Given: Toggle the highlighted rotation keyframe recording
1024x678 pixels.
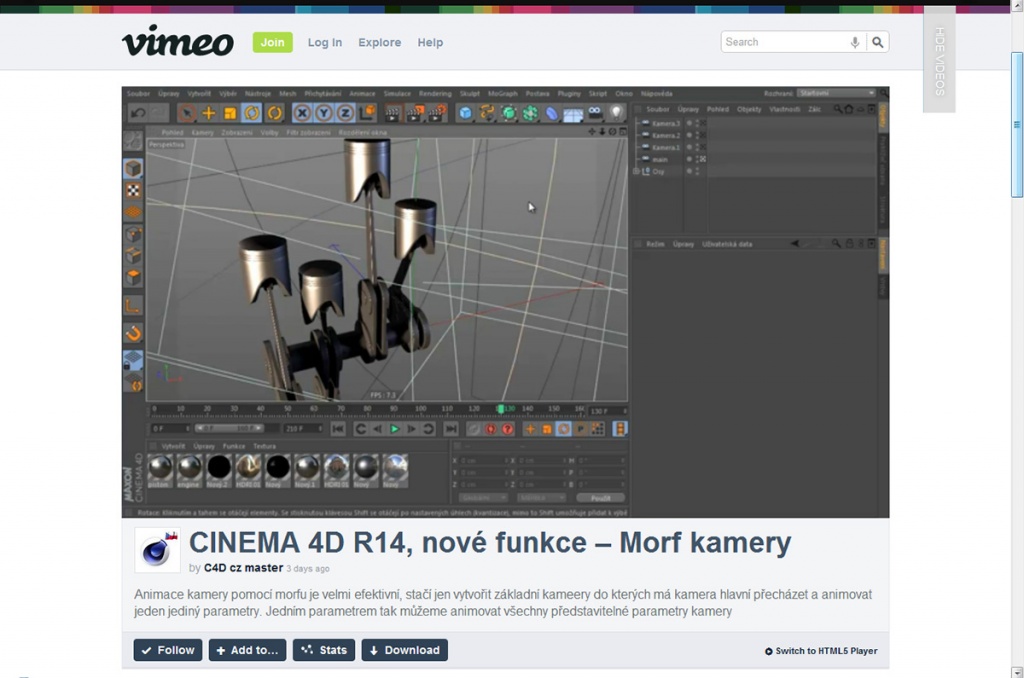Looking at the screenshot, I should [564, 429].
